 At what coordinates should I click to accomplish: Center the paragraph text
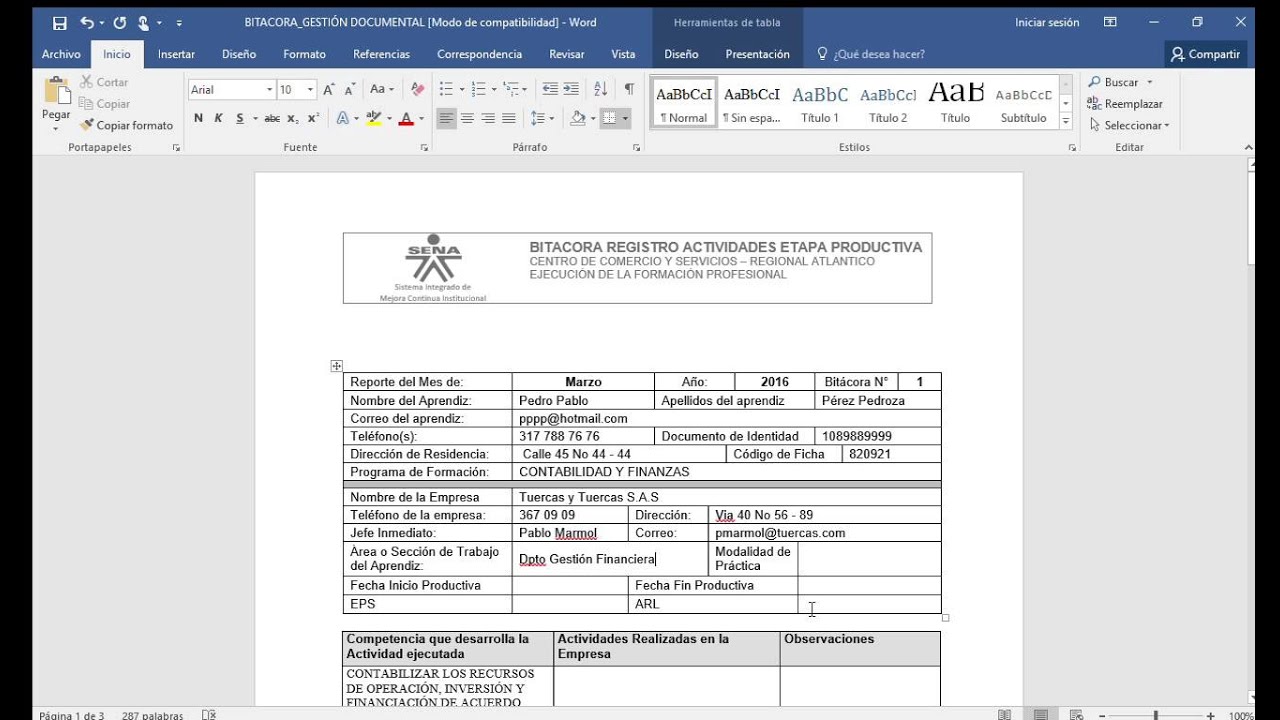(467, 118)
